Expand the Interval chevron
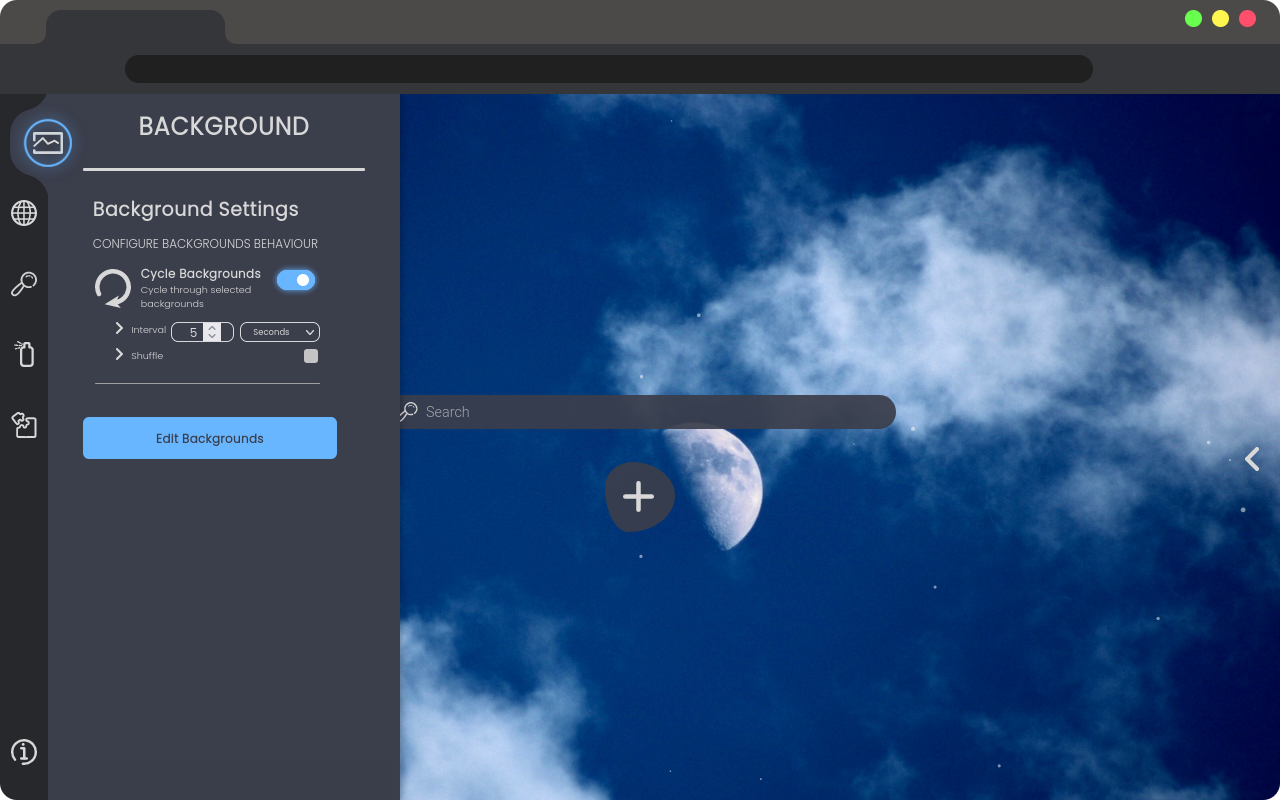 (119, 329)
